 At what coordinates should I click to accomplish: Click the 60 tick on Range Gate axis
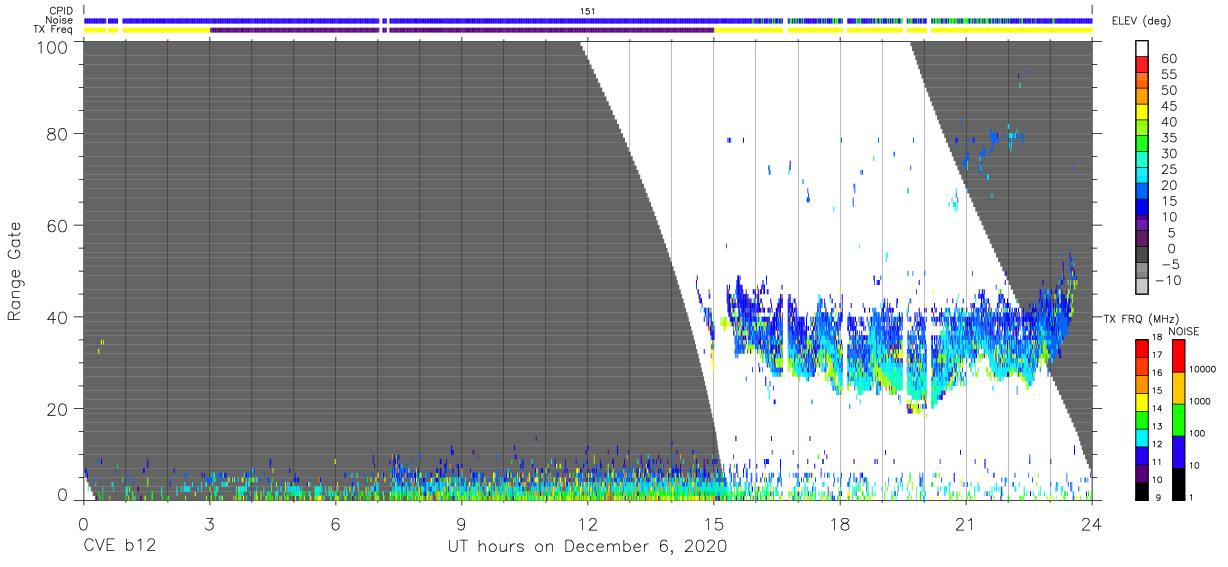tap(59, 225)
